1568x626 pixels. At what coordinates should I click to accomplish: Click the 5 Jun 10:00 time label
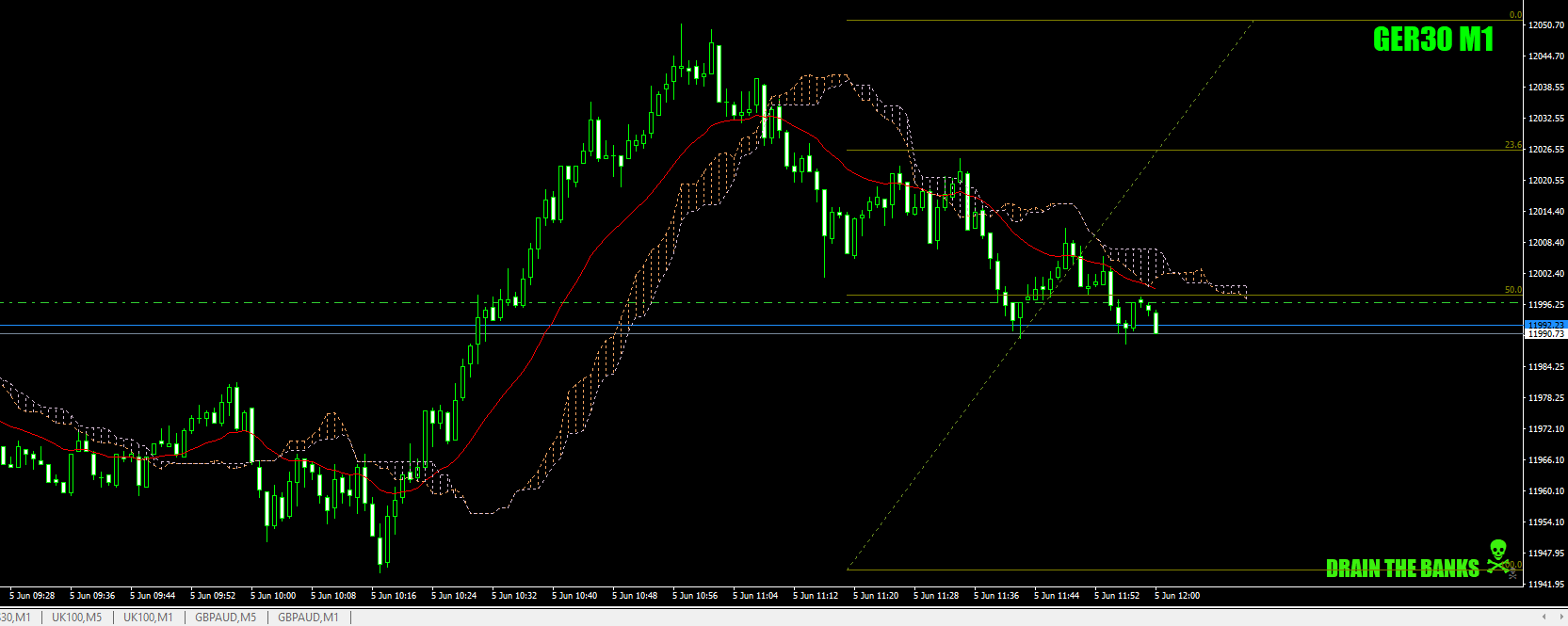273,596
